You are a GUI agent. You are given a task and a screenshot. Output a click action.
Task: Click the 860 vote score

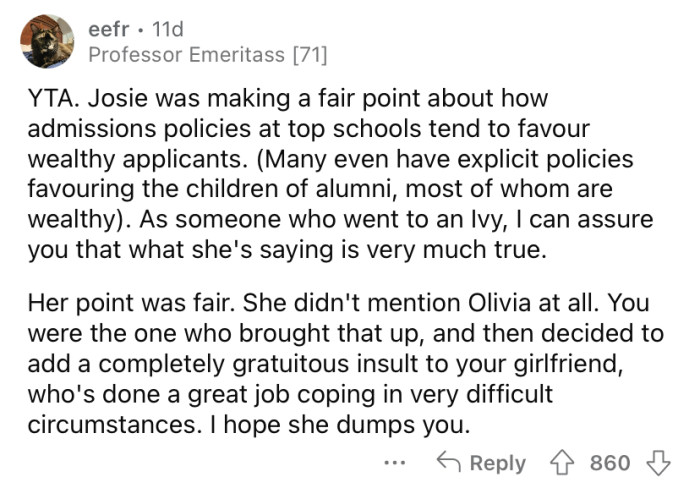coord(610,462)
